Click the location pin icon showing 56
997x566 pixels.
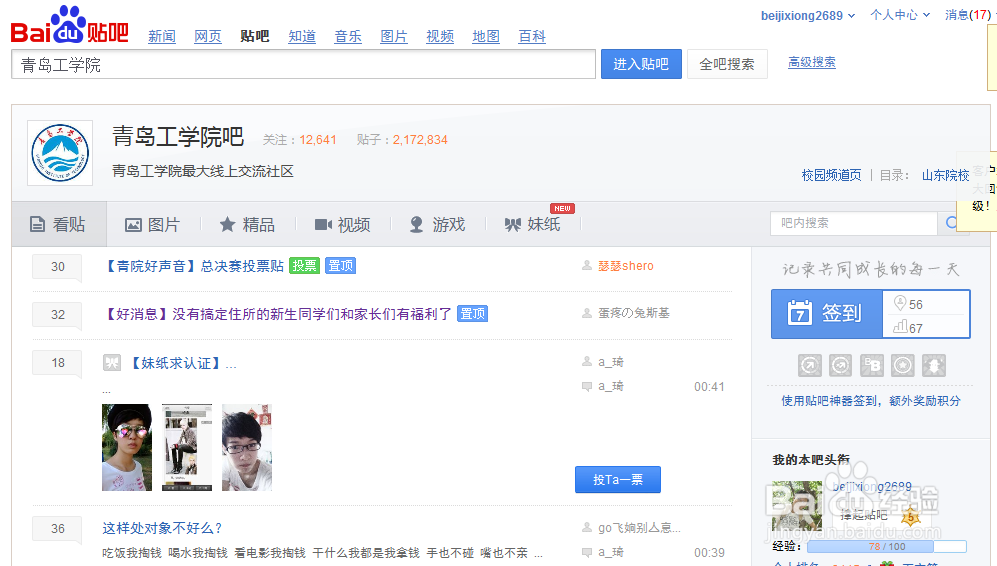tap(900, 303)
